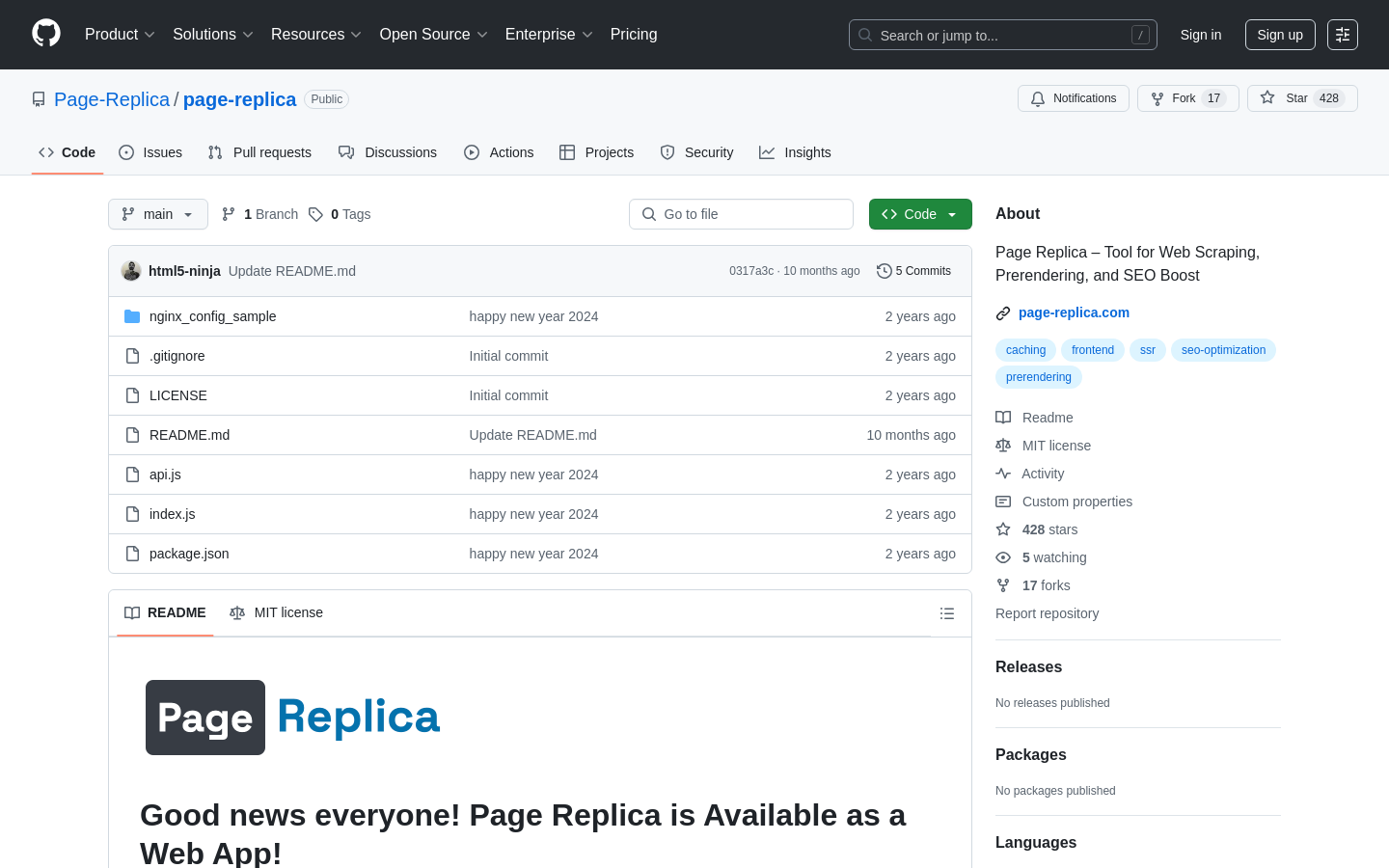Click the ssr topic tag
This screenshot has width=1389, height=868.
coord(1148,350)
